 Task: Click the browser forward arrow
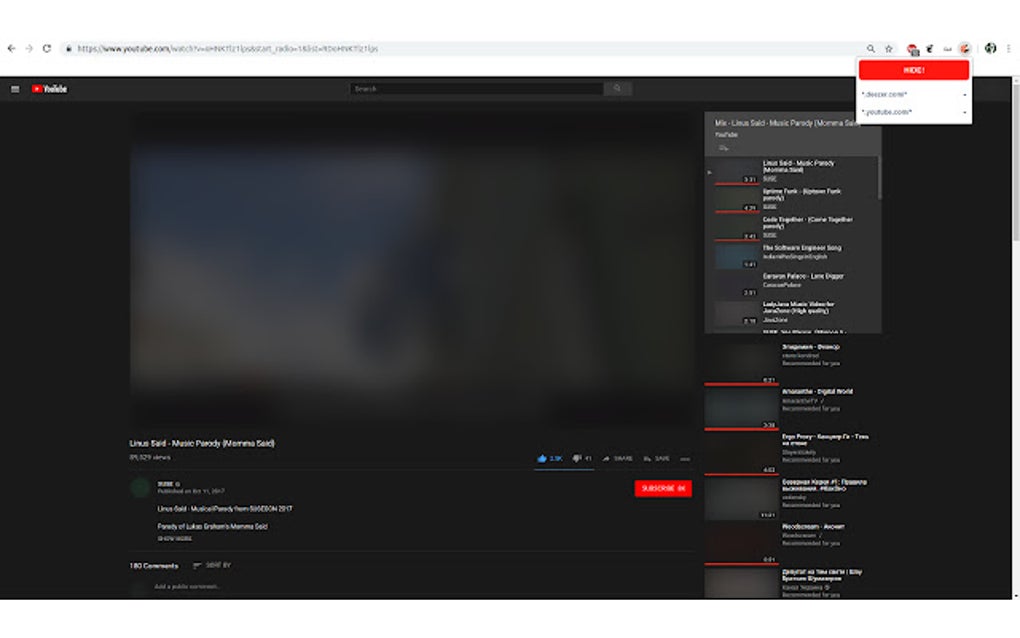pyautogui.click(x=29, y=48)
